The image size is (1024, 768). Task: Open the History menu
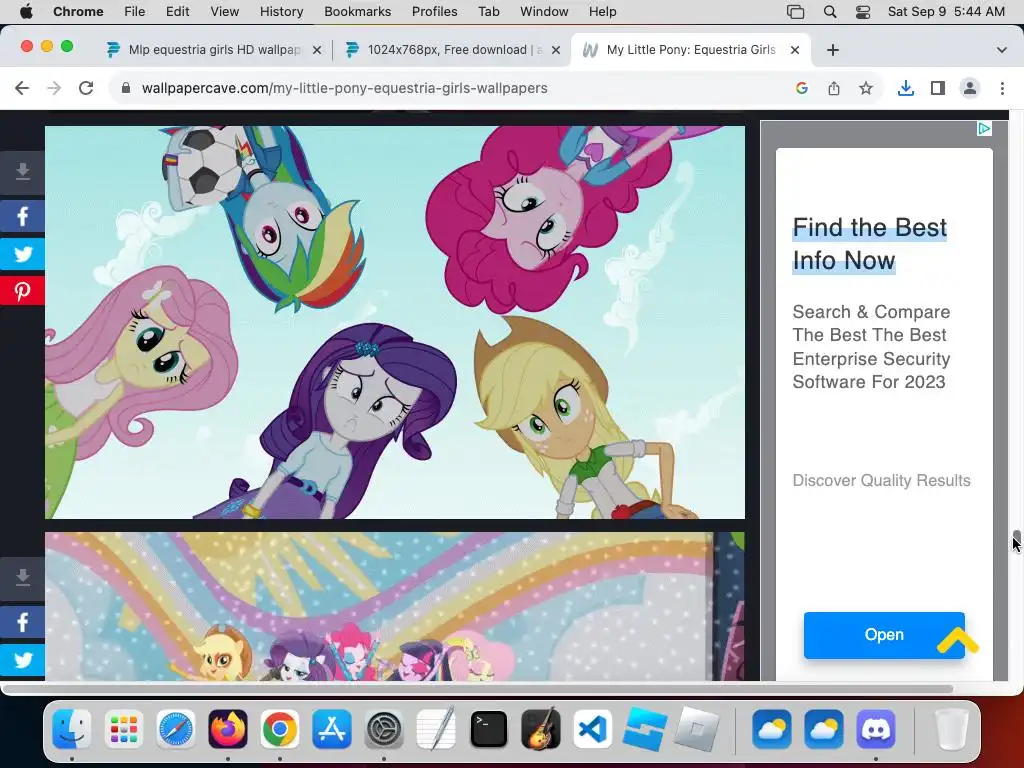coord(281,12)
